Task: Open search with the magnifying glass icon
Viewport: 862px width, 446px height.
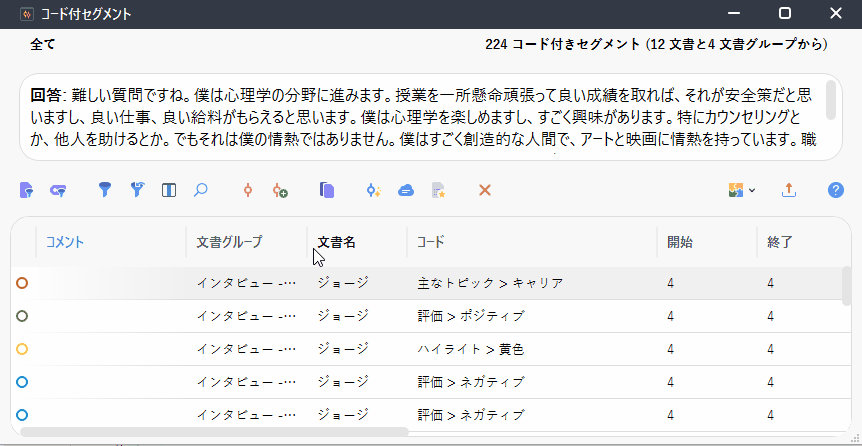Action: (201, 190)
